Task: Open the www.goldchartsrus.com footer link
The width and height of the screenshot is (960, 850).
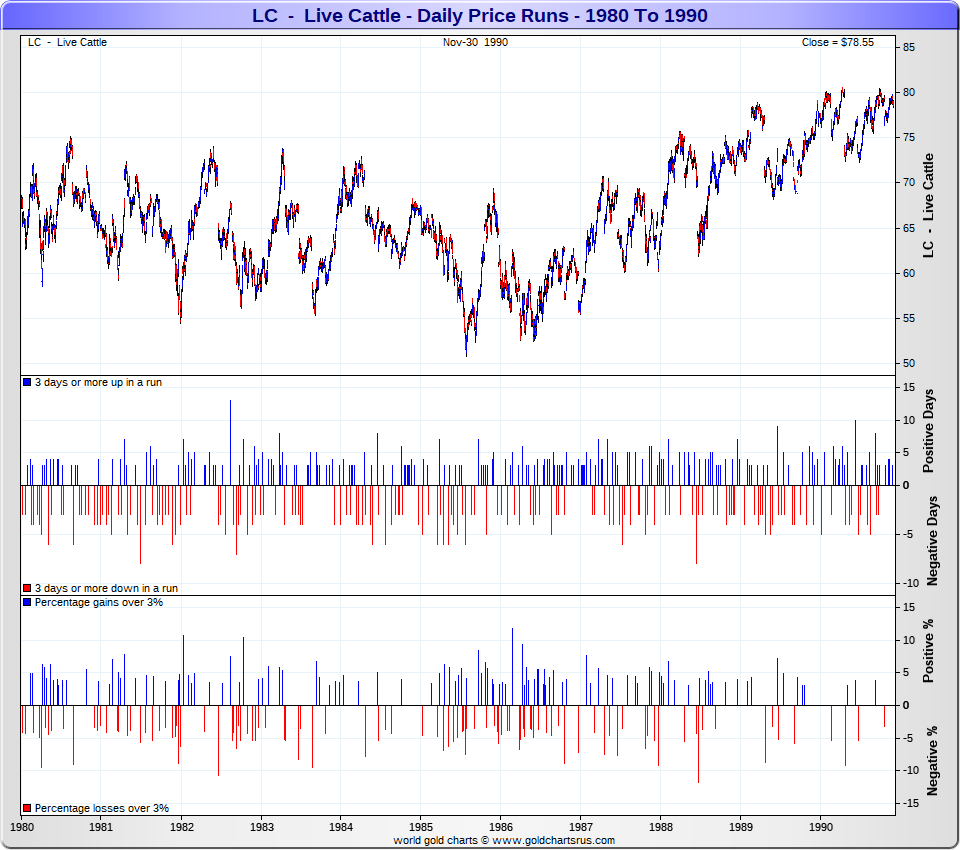Action: [555, 841]
